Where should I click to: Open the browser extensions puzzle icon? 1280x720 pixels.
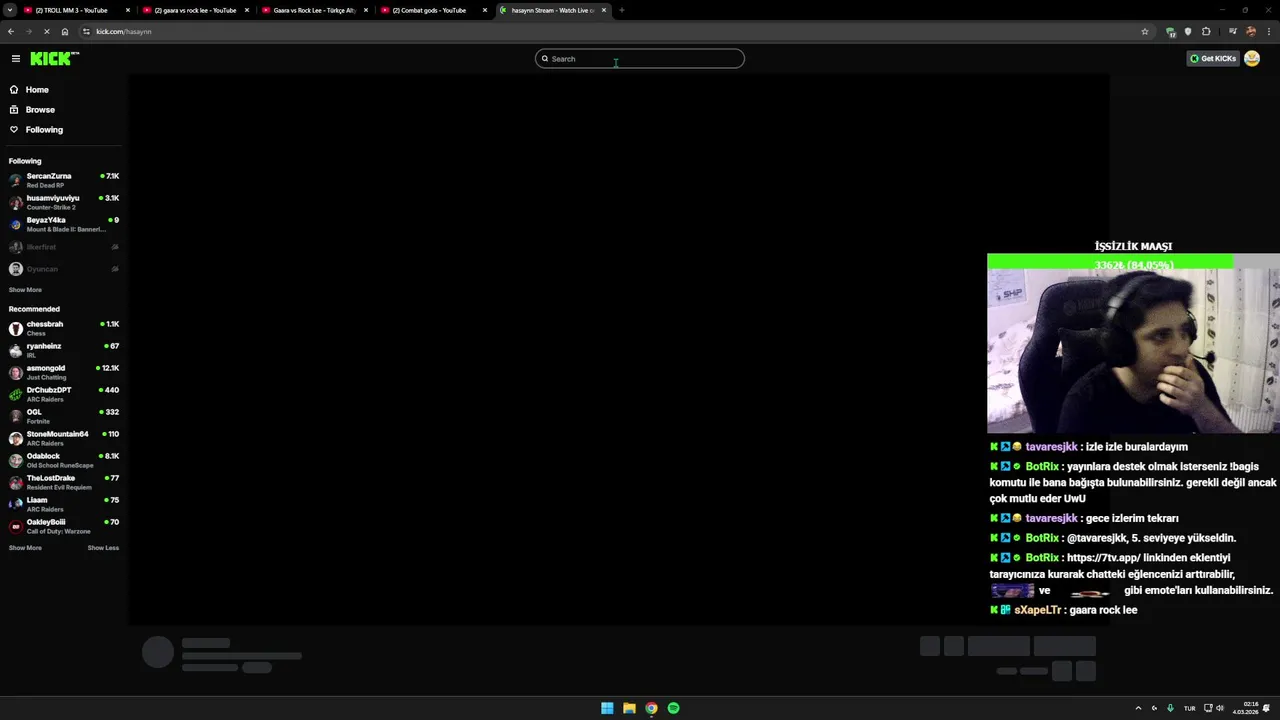[x=1206, y=31]
